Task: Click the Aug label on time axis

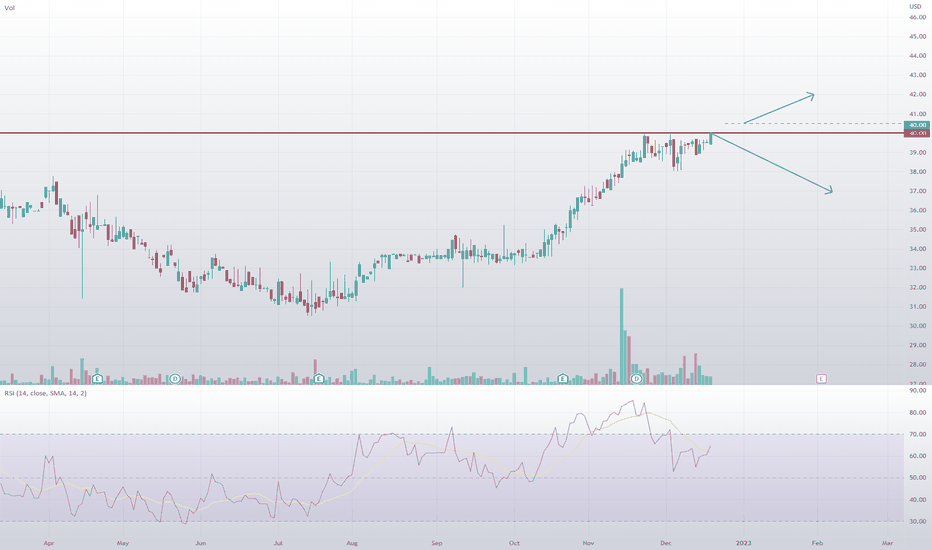Action: (x=352, y=543)
